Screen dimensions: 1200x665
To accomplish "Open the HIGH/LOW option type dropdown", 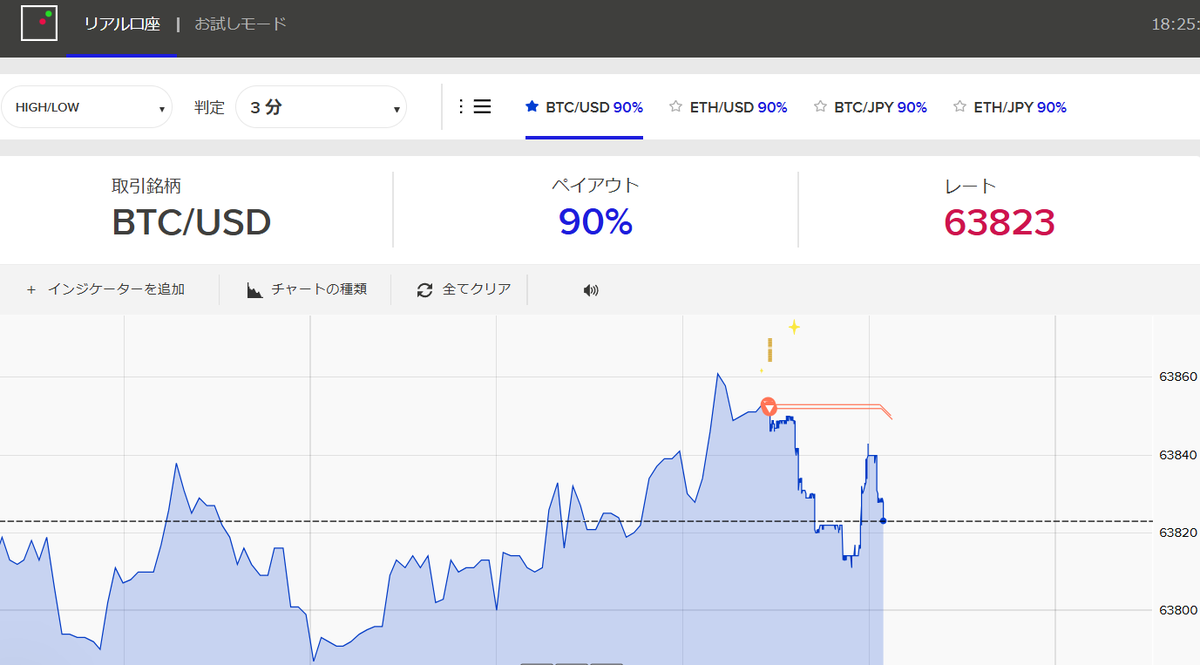I will coord(87,107).
